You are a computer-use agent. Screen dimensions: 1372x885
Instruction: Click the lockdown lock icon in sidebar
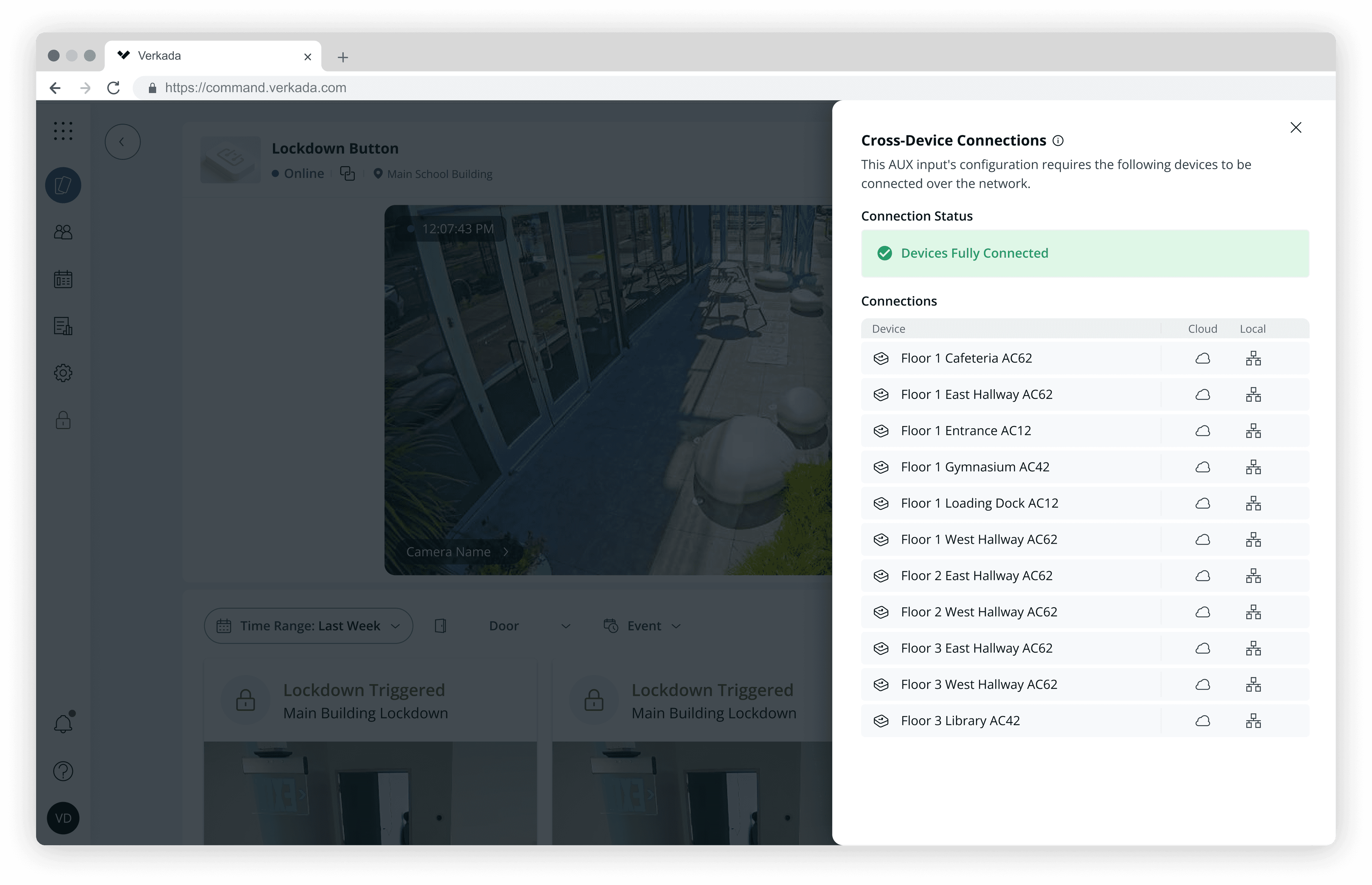click(63, 420)
